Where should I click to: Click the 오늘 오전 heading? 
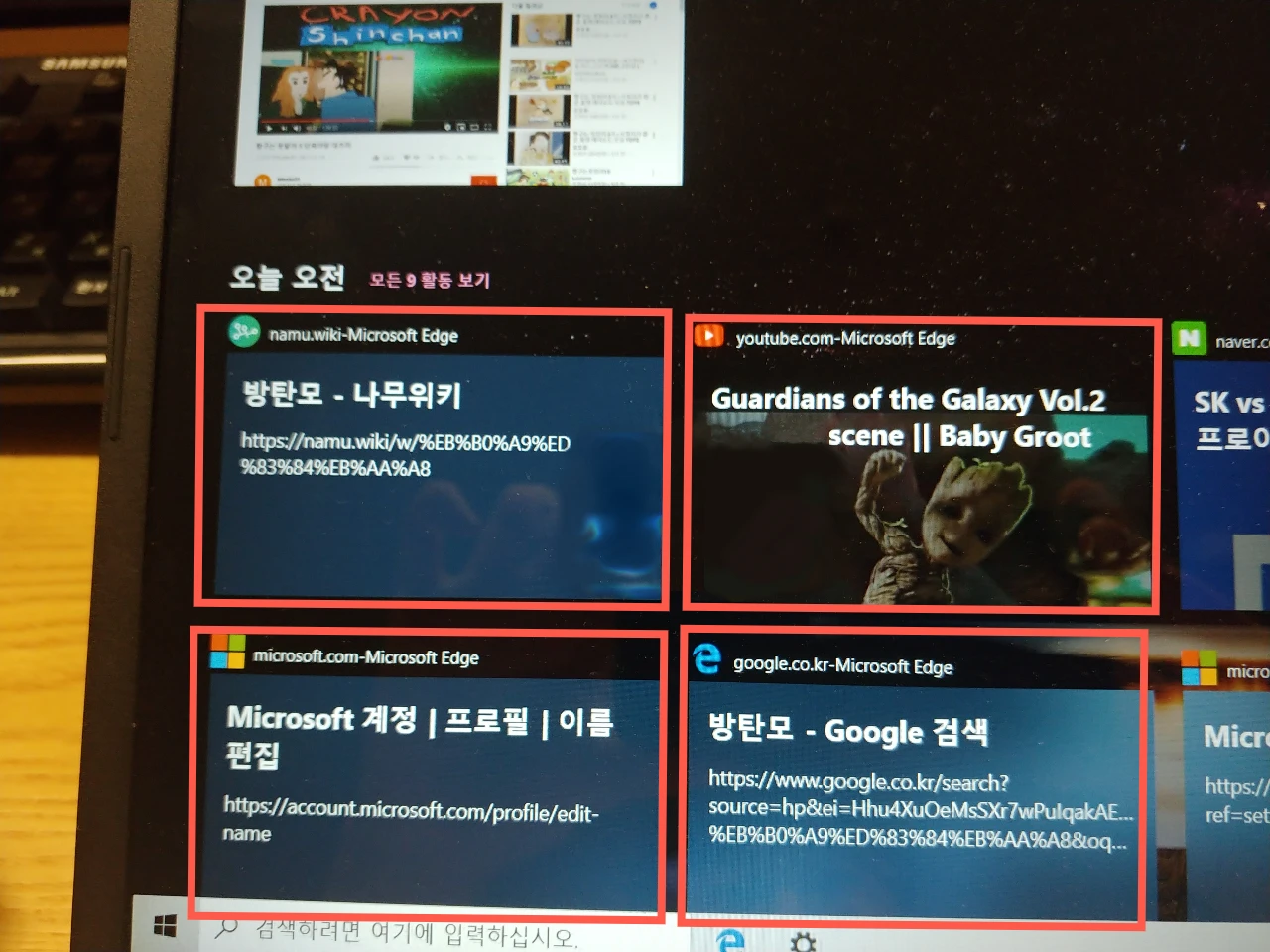(x=287, y=277)
